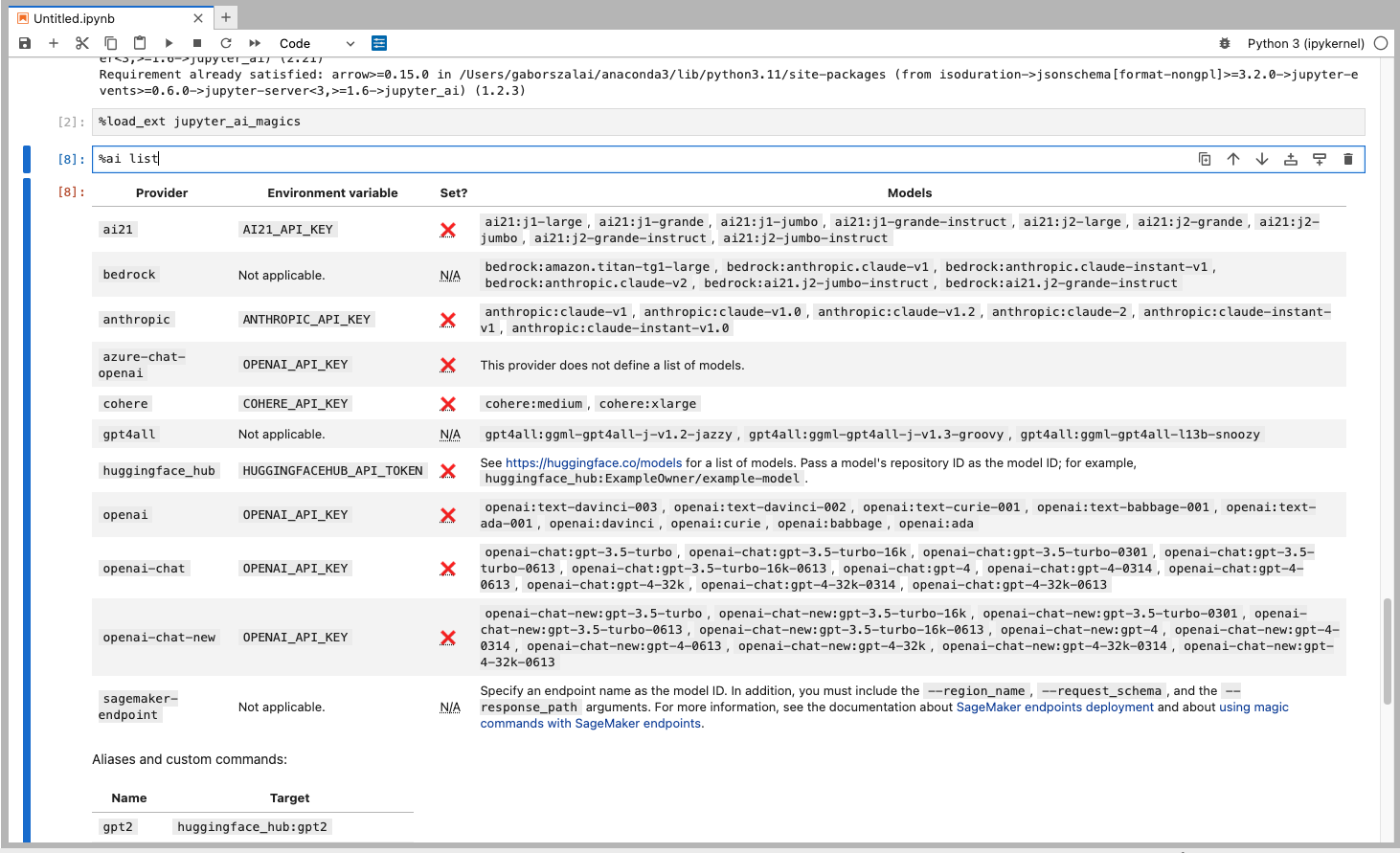The width and height of the screenshot is (1400, 853).
Task: Open the SageMaker endpoints deployment link
Action: (x=1055, y=707)
